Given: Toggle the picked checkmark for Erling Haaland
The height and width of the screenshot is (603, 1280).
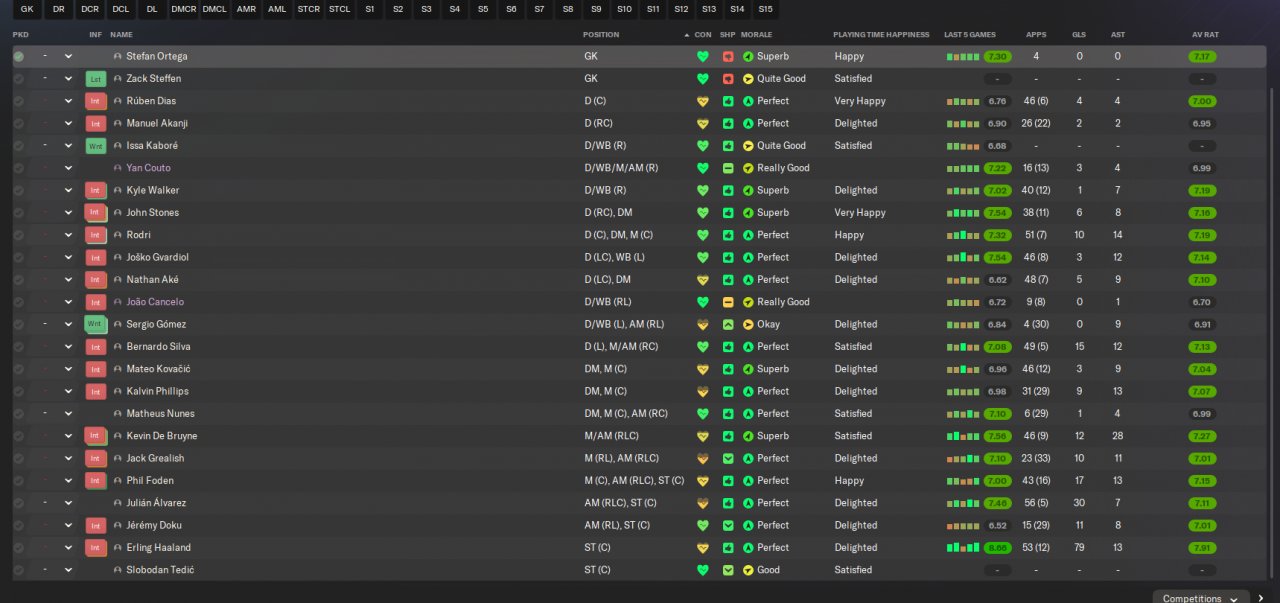Looking at the screenshot, I should 19,548.
